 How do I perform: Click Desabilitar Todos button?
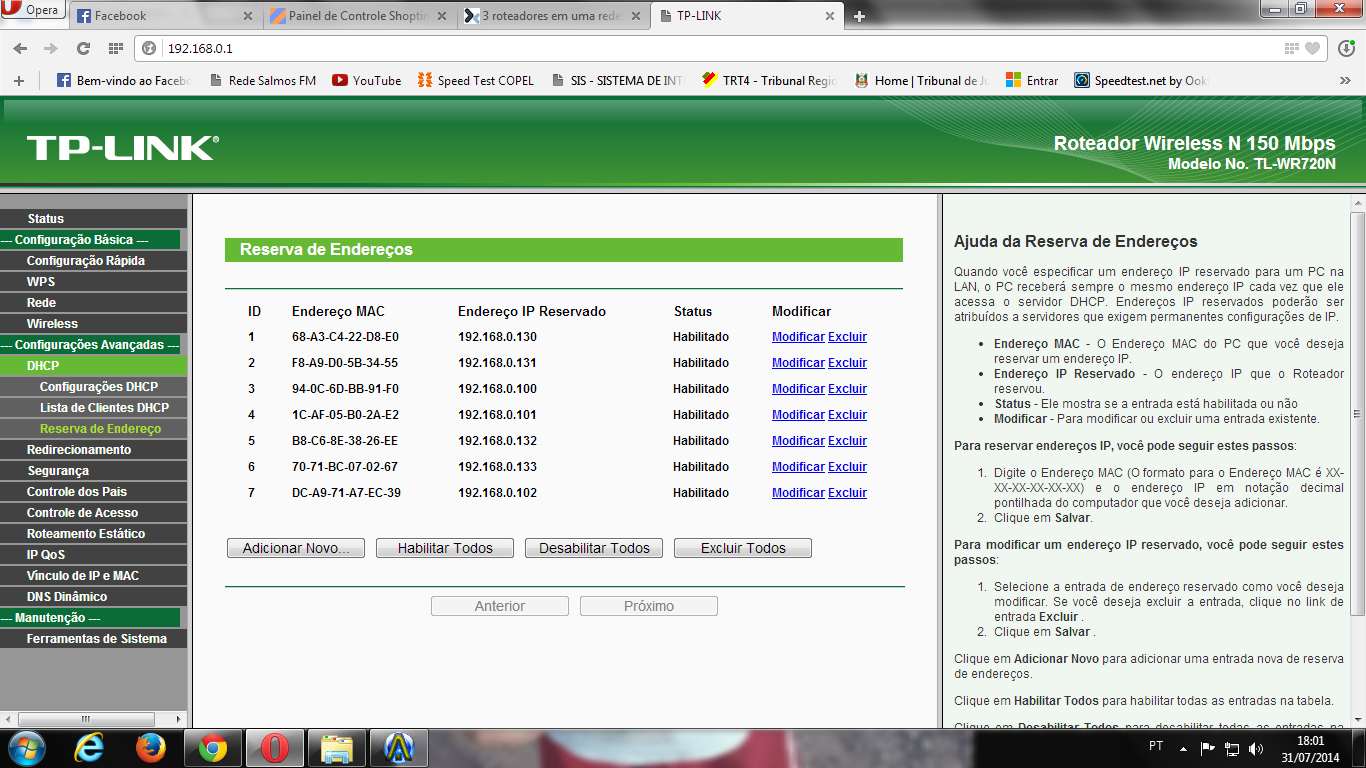[594, 548]
